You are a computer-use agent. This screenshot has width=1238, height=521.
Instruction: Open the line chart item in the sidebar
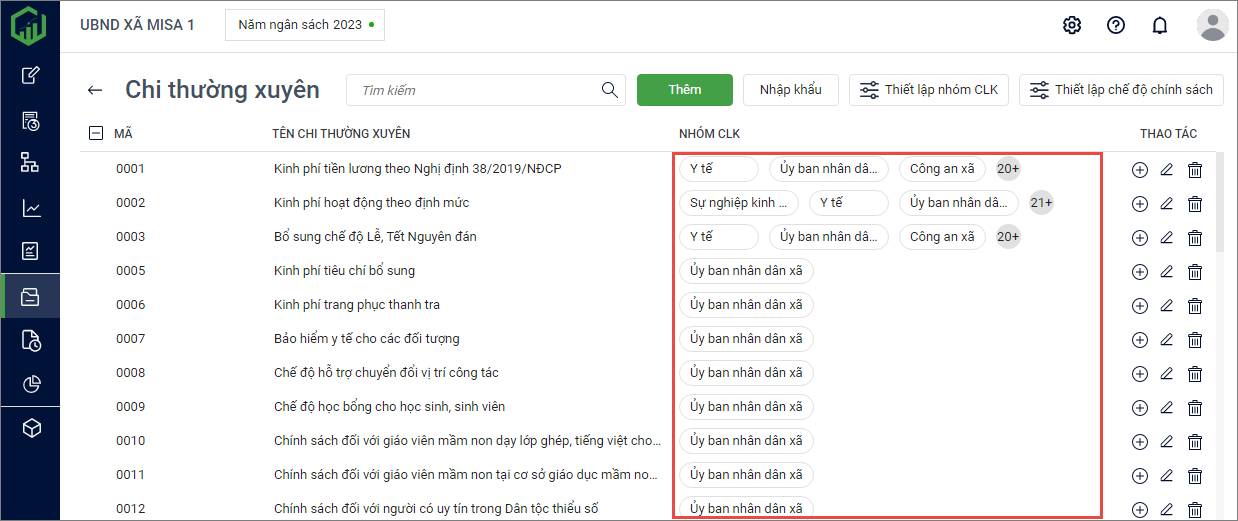[x=31, y=208]
